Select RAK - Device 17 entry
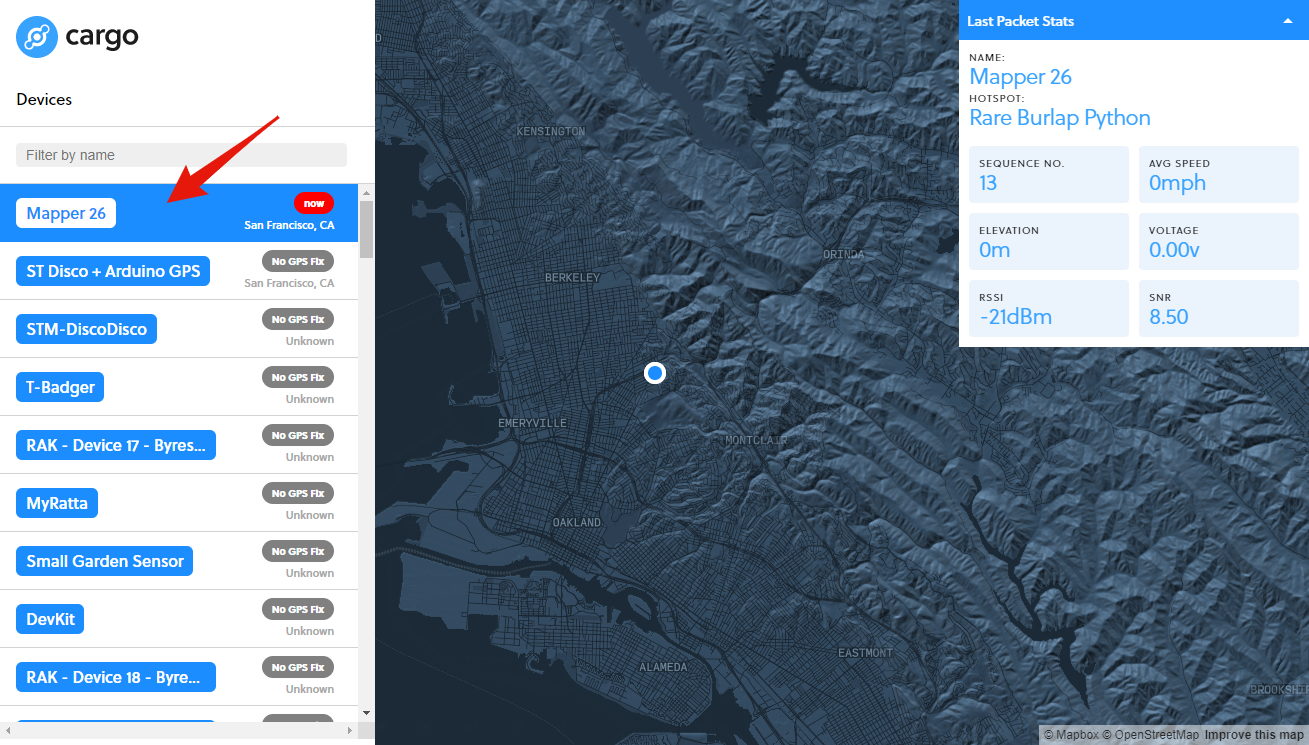The width and height of the screenshot is (1309, 745). tap(116, 445)
